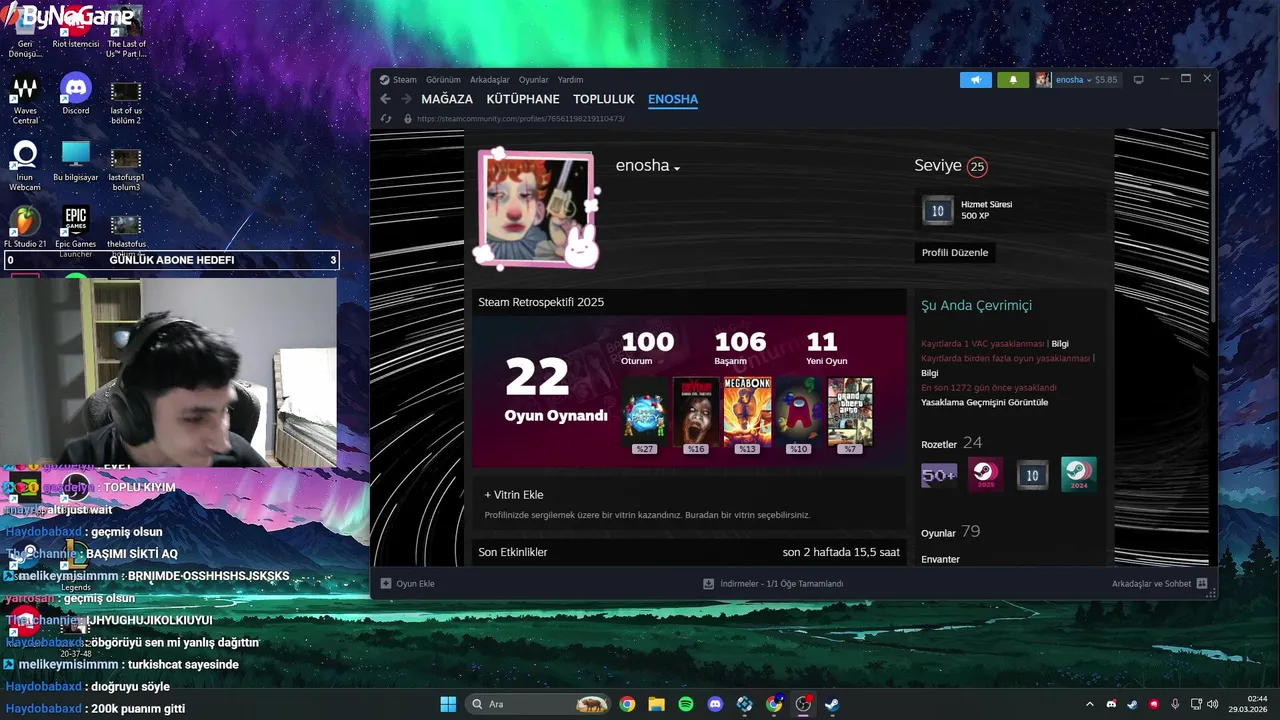Click the Megabonk game cover
The height and width of the screenshot is (720, 1280).
tap(747, 410)
